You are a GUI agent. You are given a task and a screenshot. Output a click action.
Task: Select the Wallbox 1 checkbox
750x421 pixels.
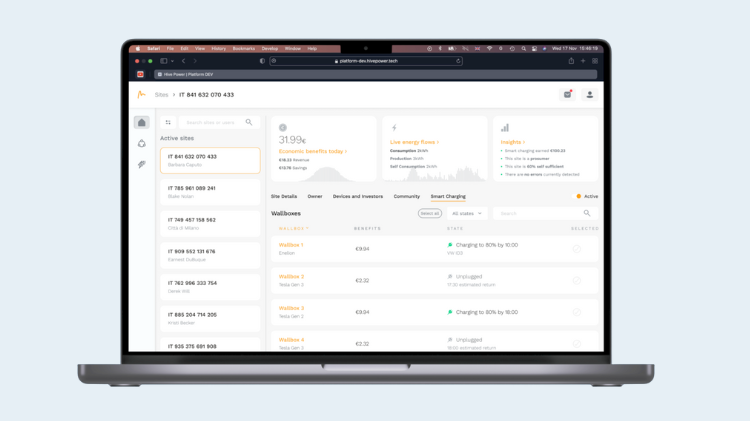[x=577, y=249]
